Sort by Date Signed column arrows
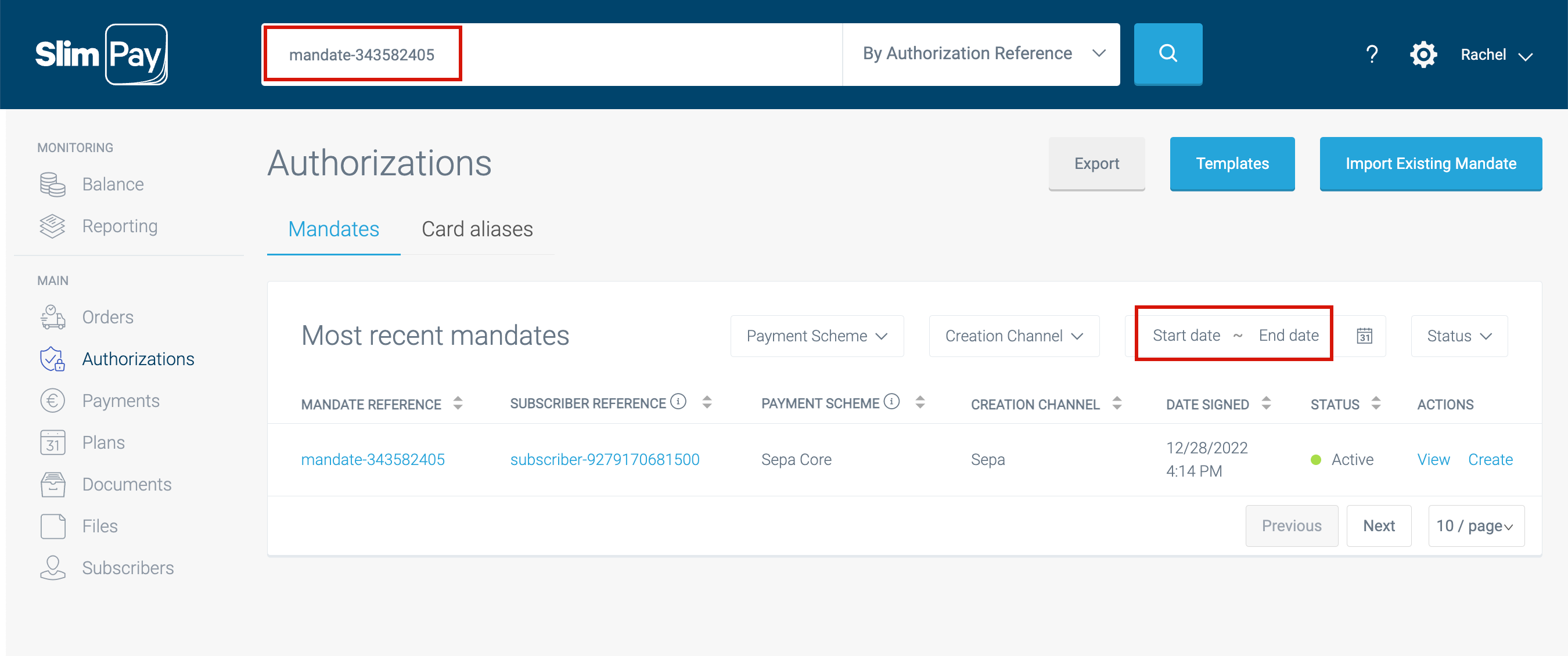Screen dimensions: 1568x656 click(1266, 403)
